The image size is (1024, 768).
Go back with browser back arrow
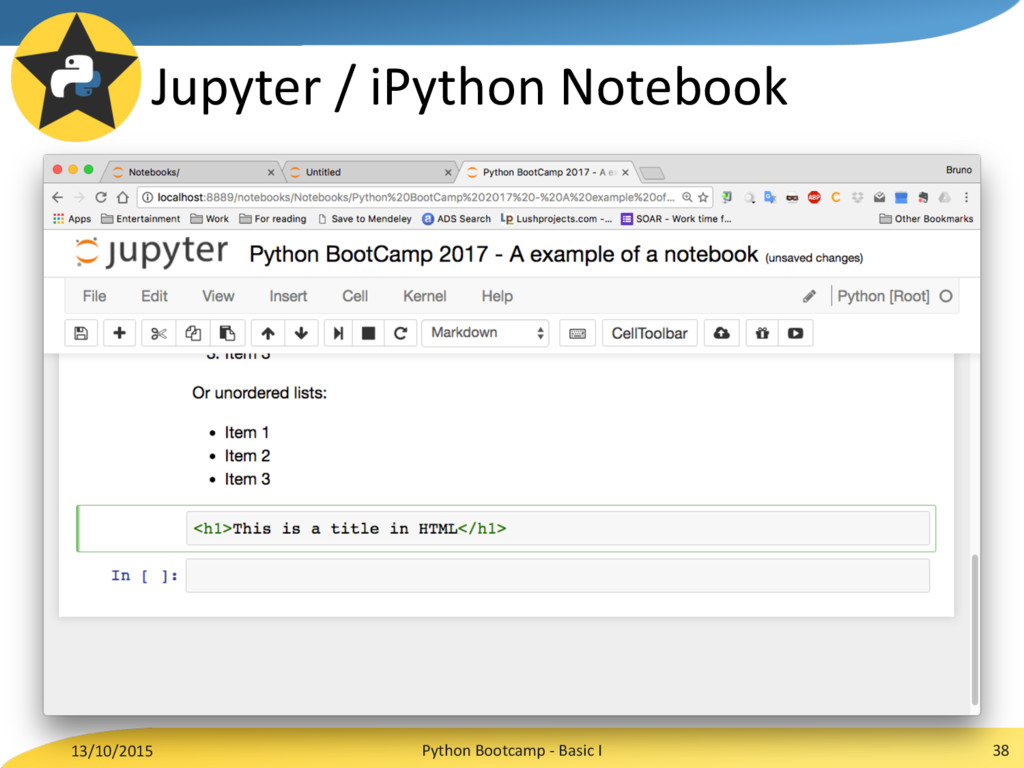(57, 197)
